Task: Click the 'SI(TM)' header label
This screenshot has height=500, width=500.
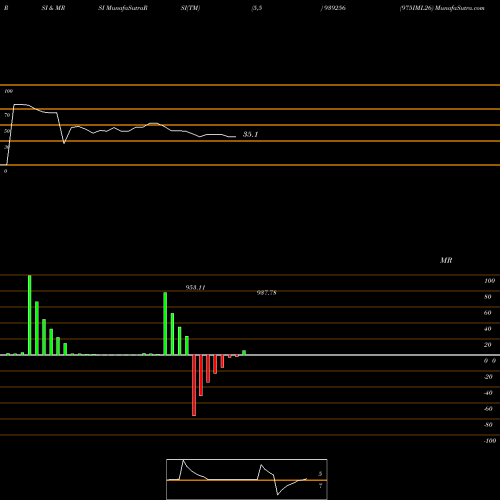Action: [190, 8]
